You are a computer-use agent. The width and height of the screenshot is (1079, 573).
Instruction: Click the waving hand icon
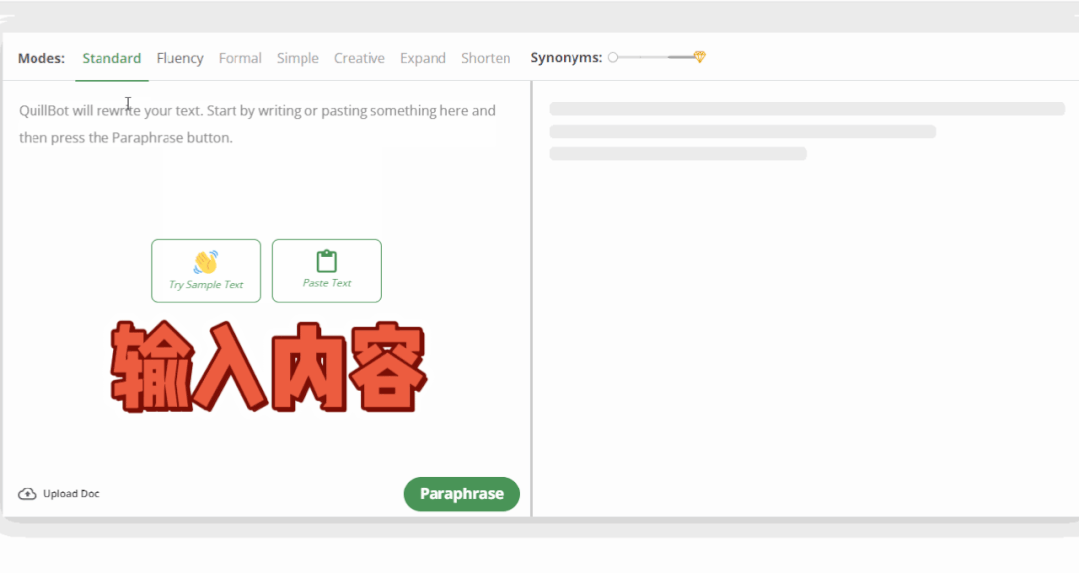click(205, 262)
